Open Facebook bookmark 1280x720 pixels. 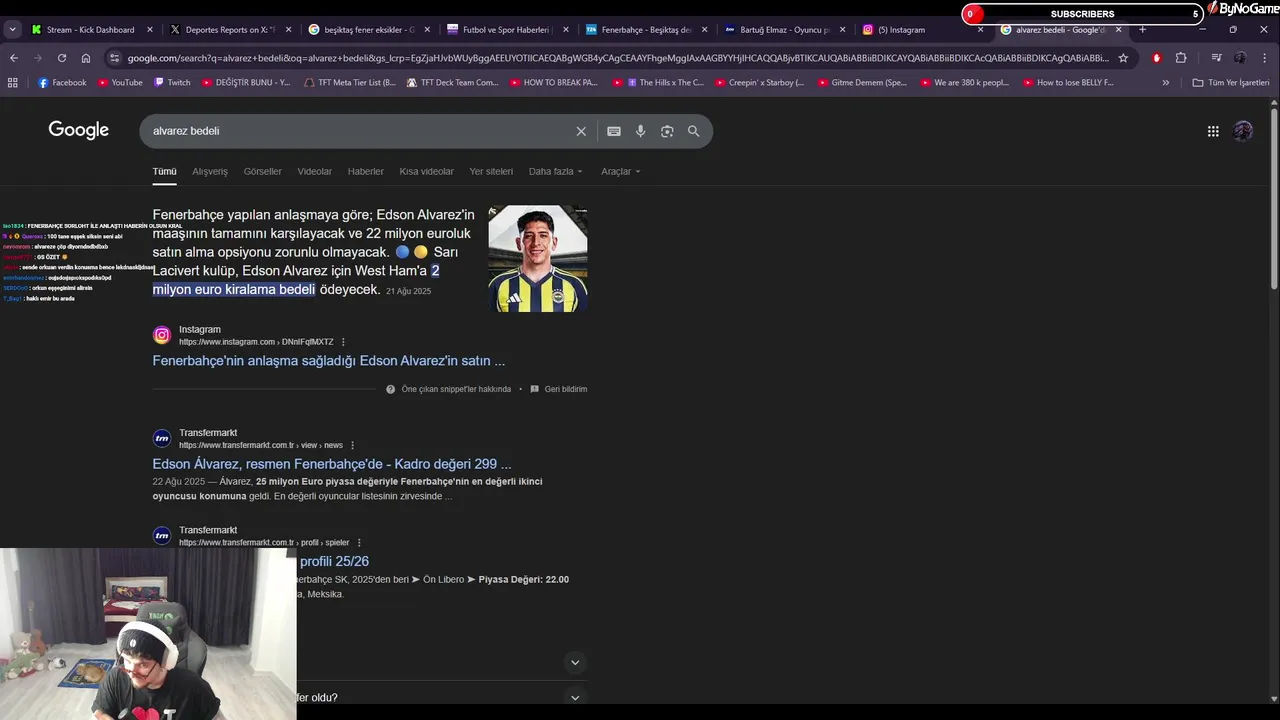click(62, 83)
